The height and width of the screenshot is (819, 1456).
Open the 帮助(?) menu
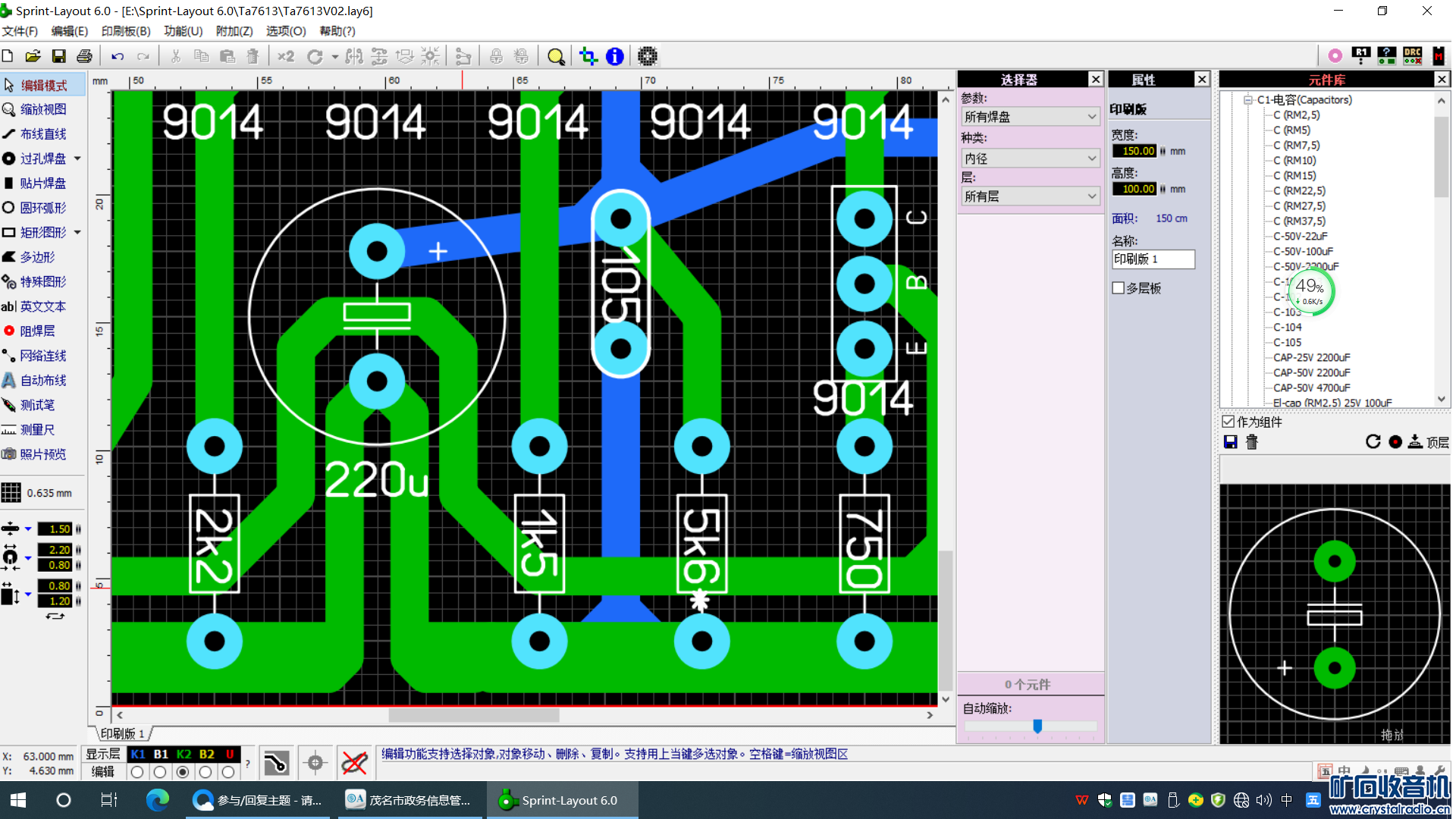tap(337, 31)
